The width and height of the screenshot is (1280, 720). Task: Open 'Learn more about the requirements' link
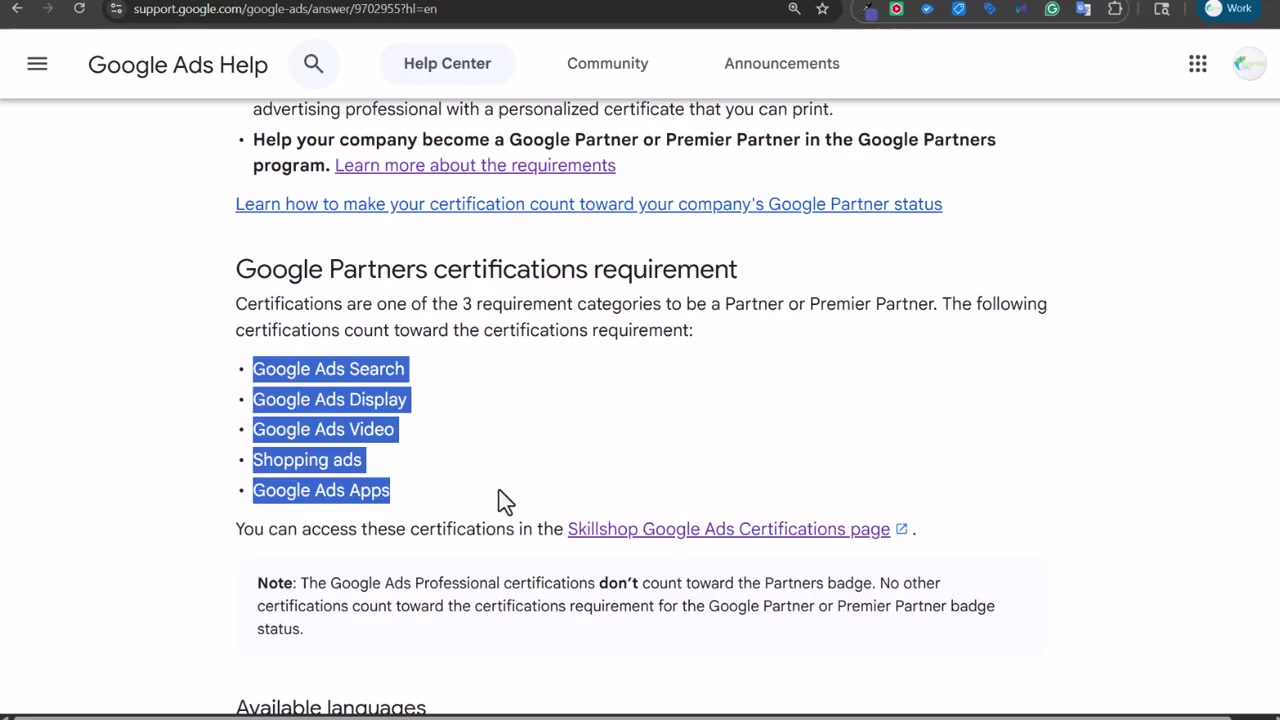(475, 165)
